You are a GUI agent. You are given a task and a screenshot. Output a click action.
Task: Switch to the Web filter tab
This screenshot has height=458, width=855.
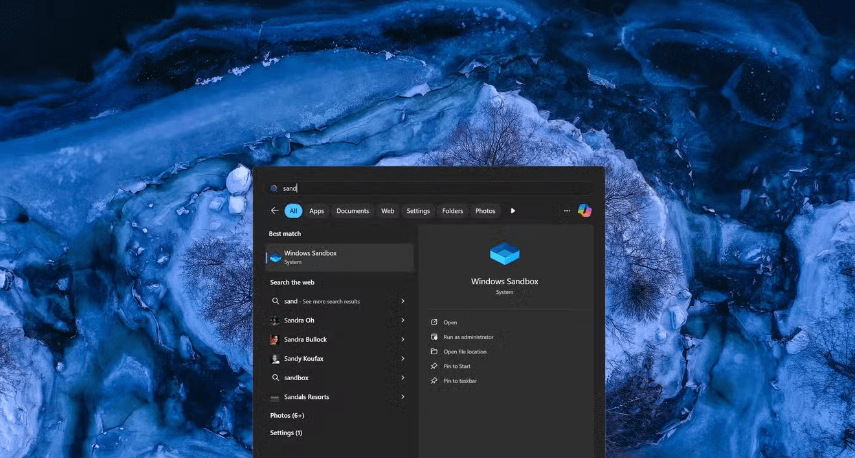[387, 211]
